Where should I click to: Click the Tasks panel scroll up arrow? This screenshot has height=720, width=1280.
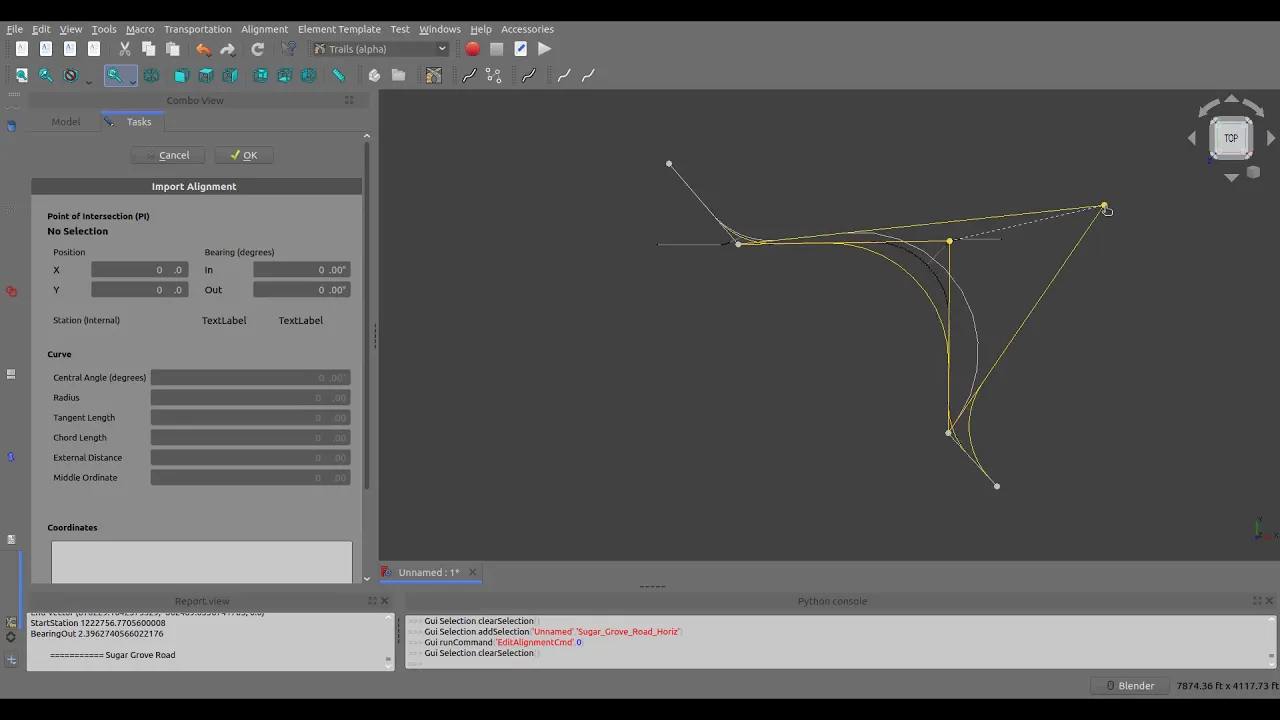tap(366, 136)
